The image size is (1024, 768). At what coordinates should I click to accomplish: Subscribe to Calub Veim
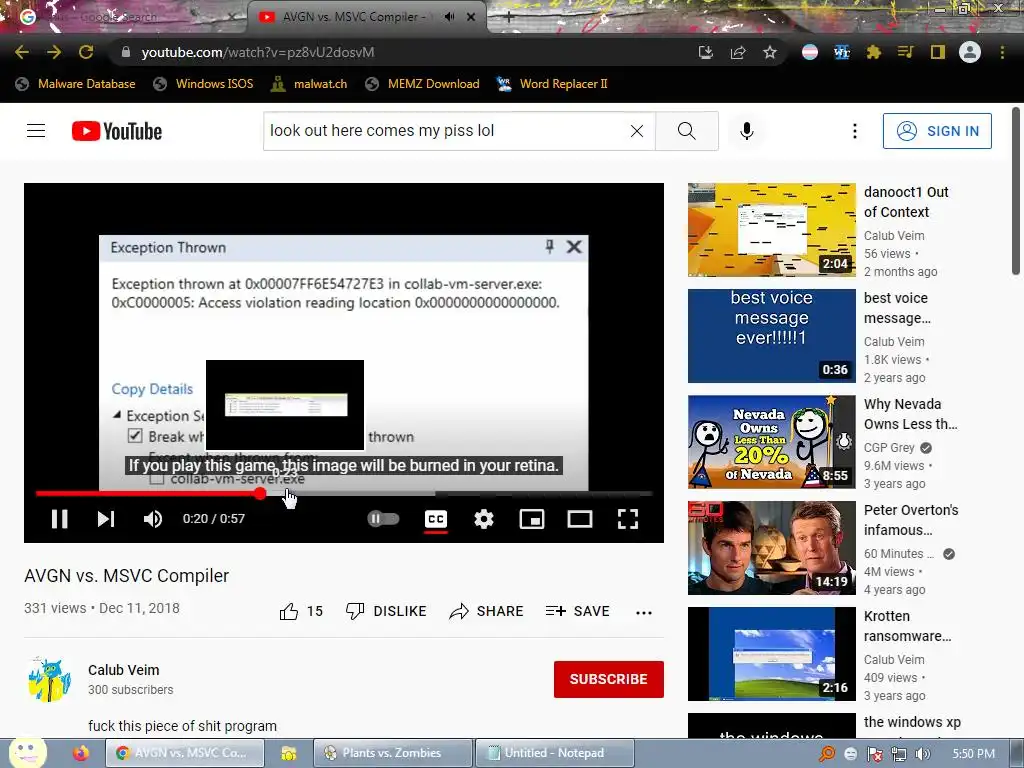click(609, 679)
